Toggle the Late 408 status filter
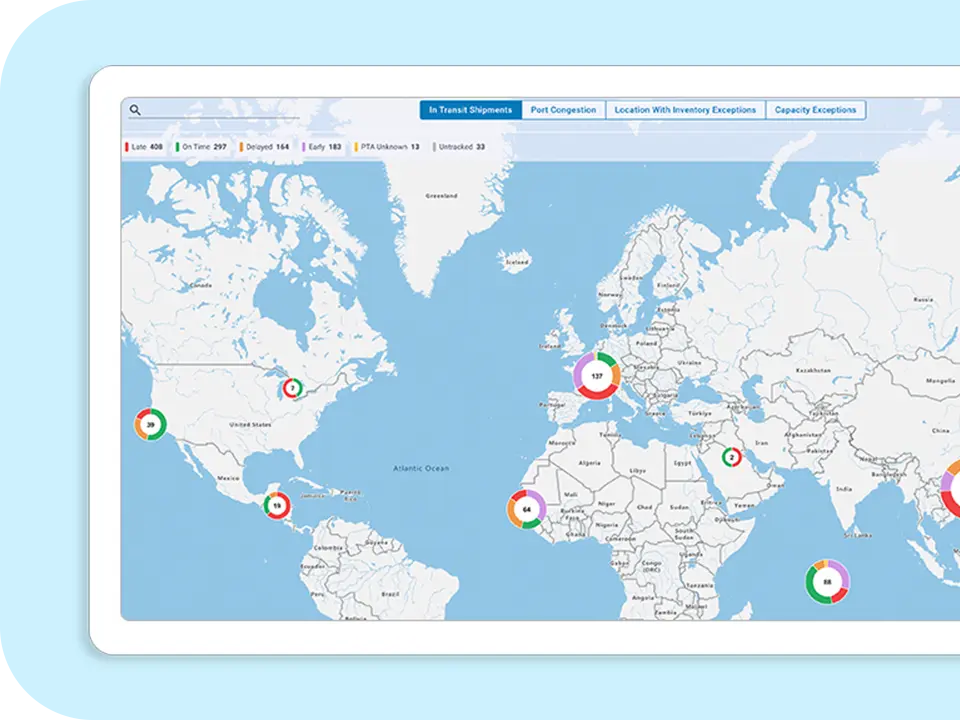Image resolution: width=960 pixels, height=720 pixels. [x=143, y=147]
